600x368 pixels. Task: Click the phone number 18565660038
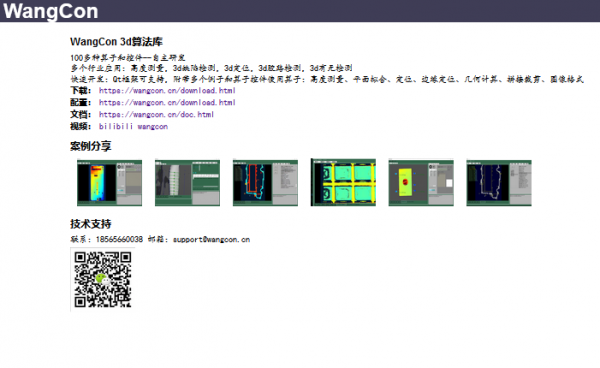tap(119, 239)
